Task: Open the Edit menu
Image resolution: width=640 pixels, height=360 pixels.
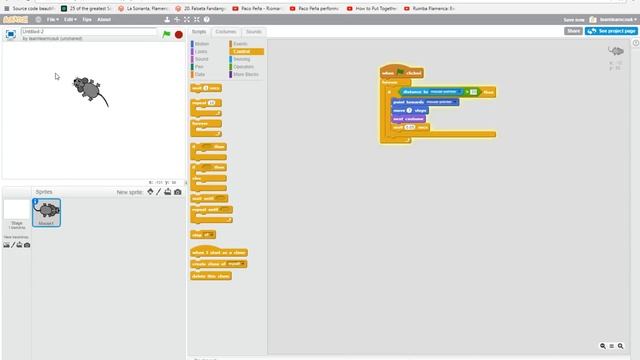Action: tap(70, 19)
